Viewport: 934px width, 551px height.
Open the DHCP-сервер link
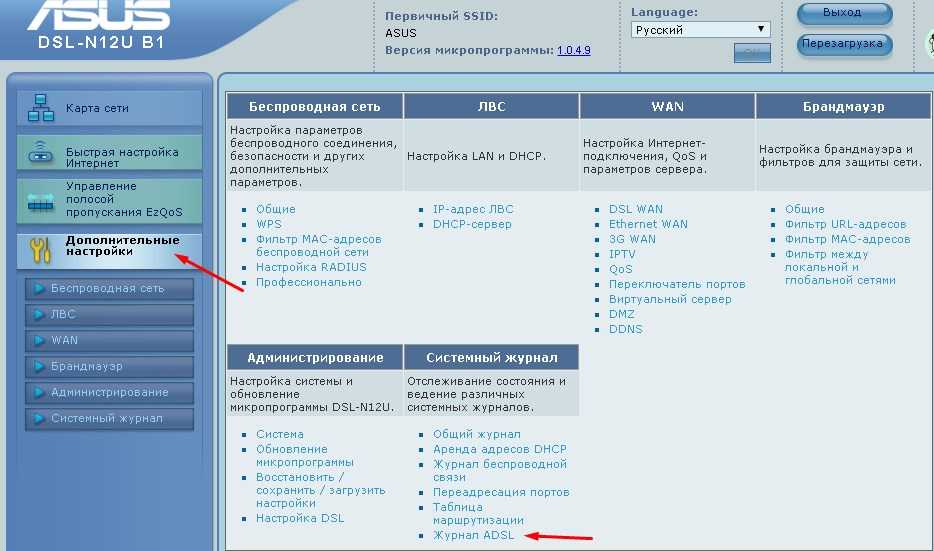point(472,225)
